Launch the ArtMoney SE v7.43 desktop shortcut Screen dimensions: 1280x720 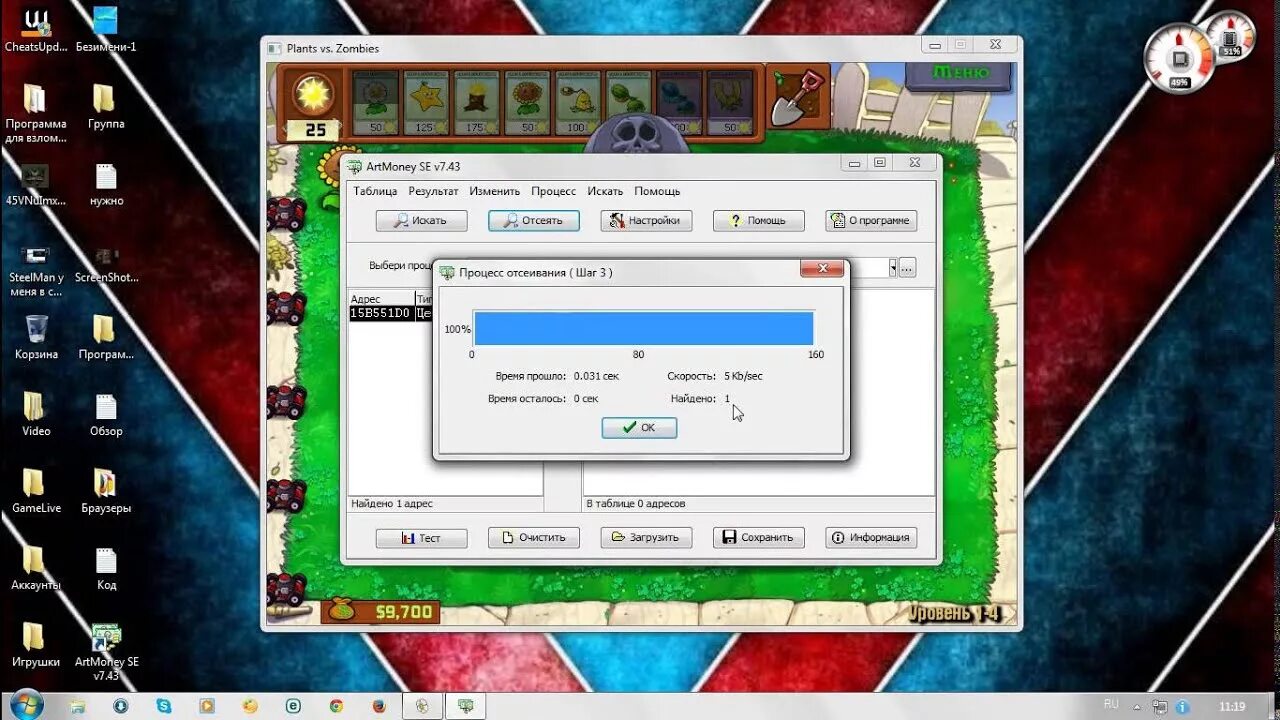pyautogui.click(x=106, y=652)
